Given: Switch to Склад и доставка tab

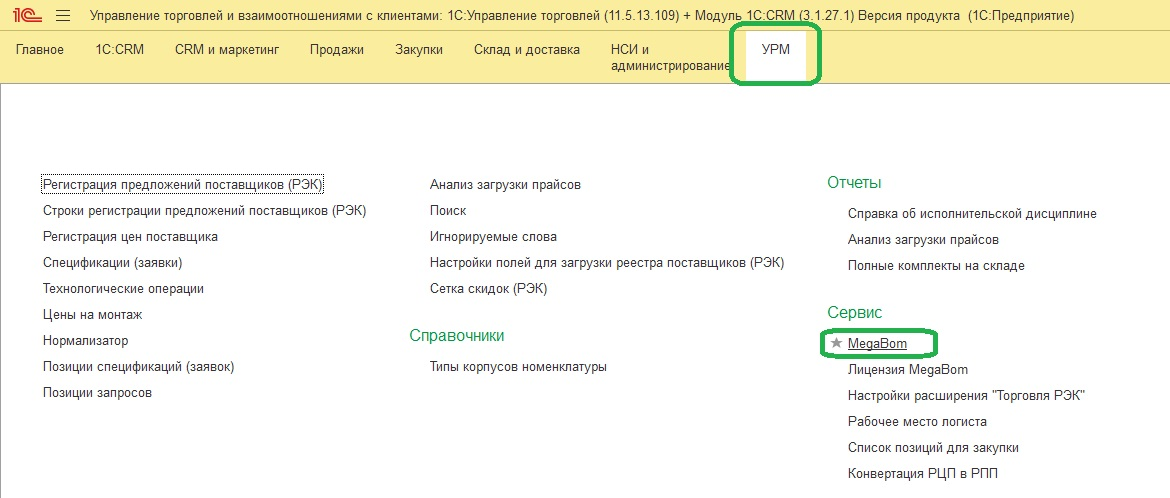Looking at the screenshot, I should click(x=526, y=50).
